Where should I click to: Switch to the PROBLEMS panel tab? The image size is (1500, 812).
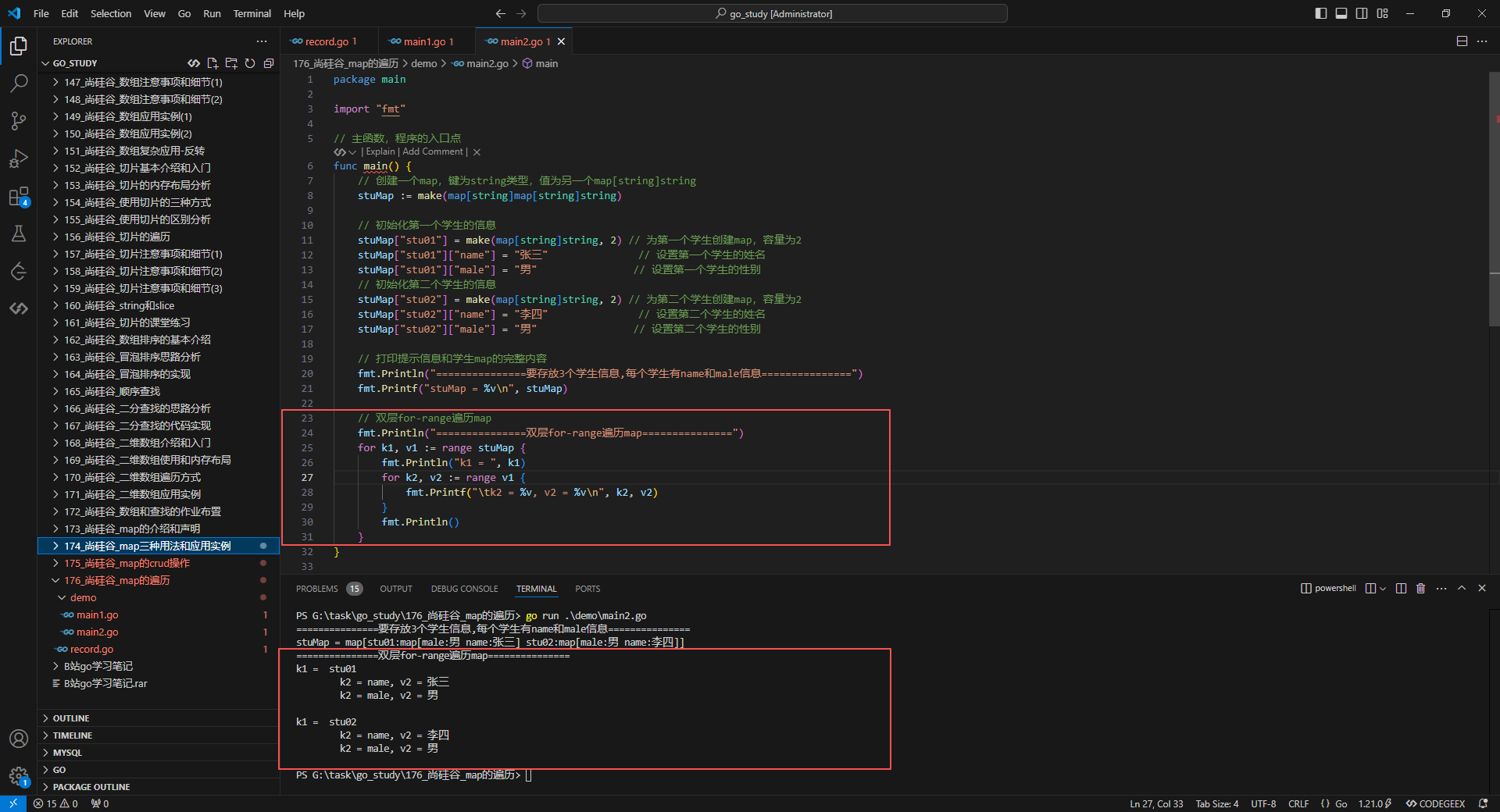(328, 589)
